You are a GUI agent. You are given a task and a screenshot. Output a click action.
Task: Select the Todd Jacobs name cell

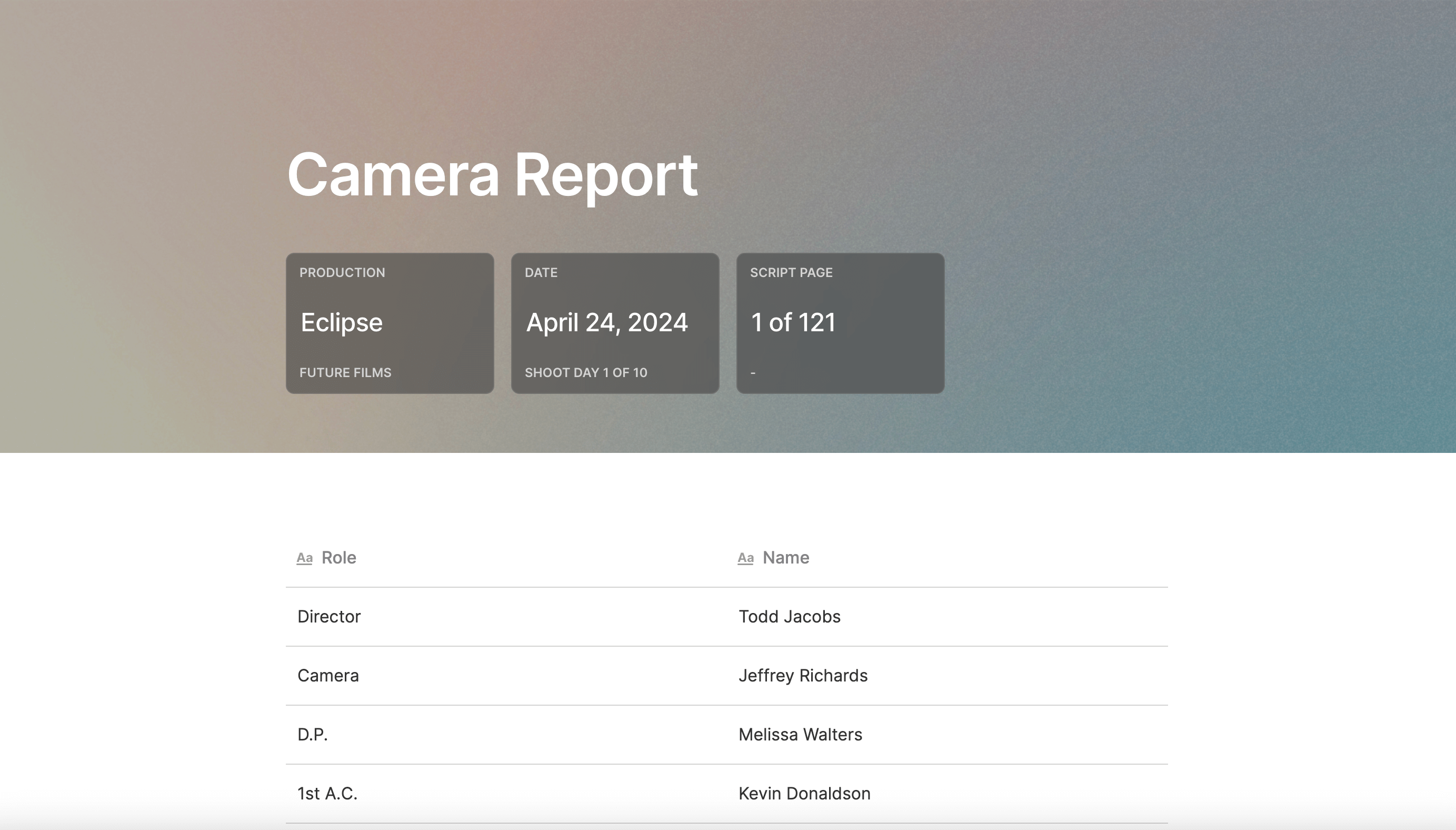tap(948, 617)
